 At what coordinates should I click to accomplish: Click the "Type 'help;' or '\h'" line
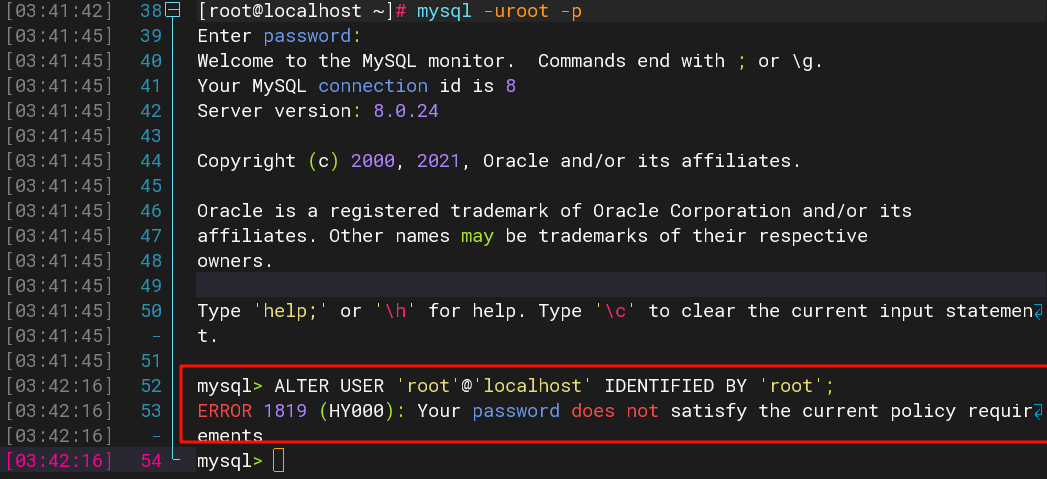[x=620, y=311]
